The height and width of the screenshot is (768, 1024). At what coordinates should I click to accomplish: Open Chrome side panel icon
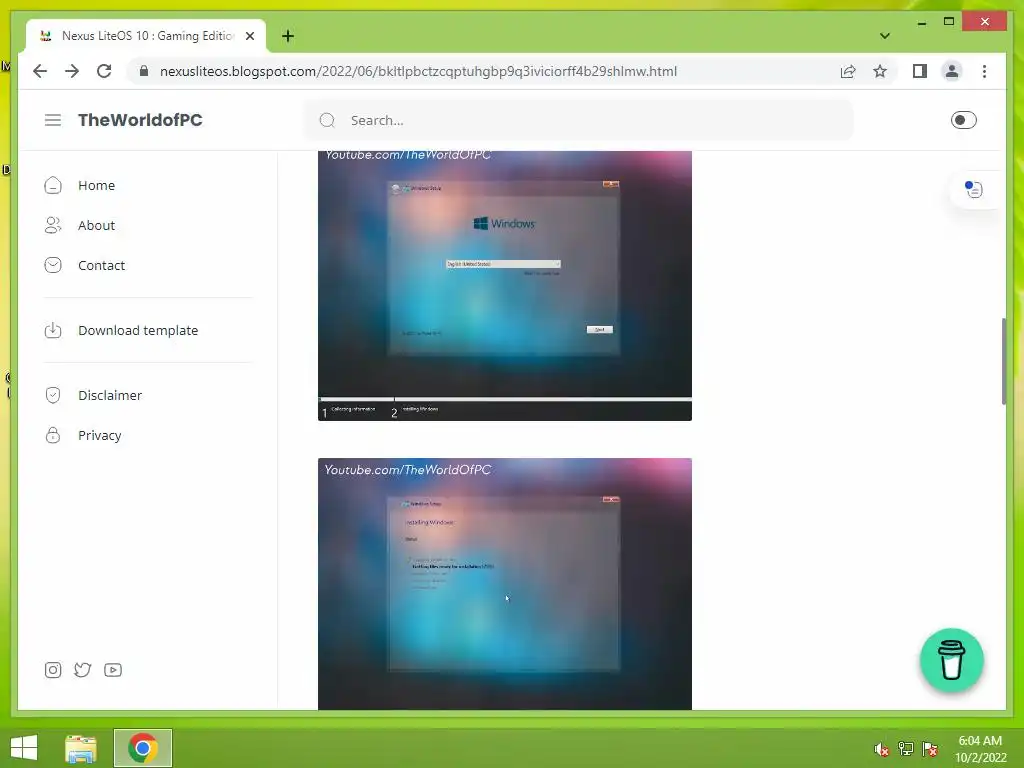pos(920,71)
